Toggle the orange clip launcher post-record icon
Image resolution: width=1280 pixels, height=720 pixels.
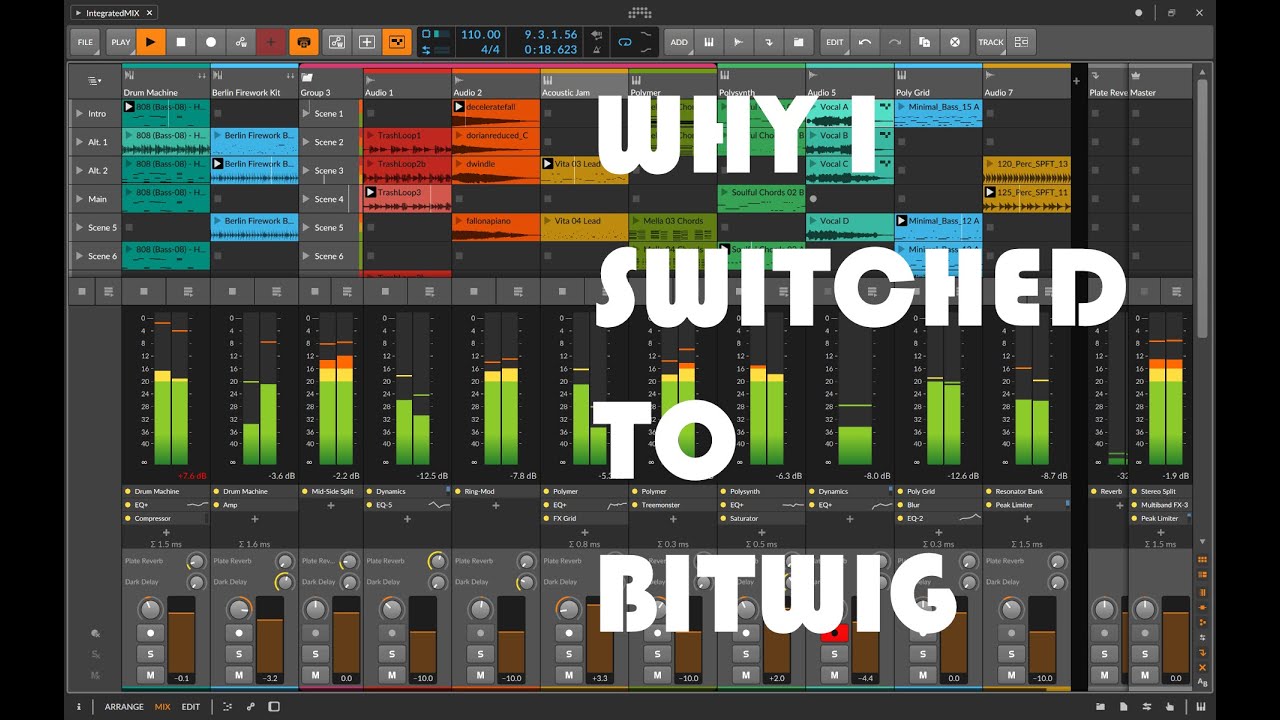coord(397,42)
